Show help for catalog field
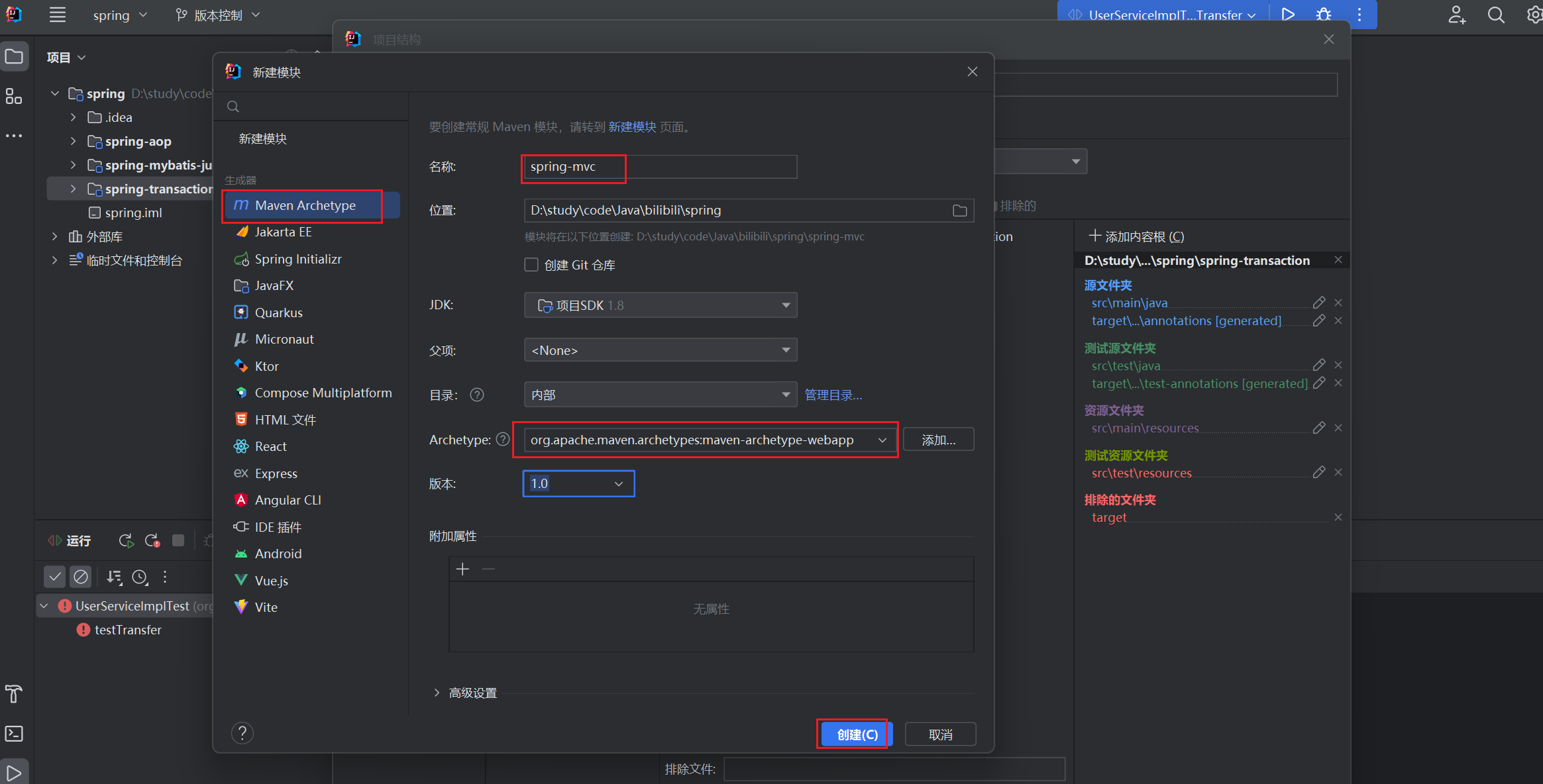This screenshot has height=784, width=1543. (x=477, y=395)
